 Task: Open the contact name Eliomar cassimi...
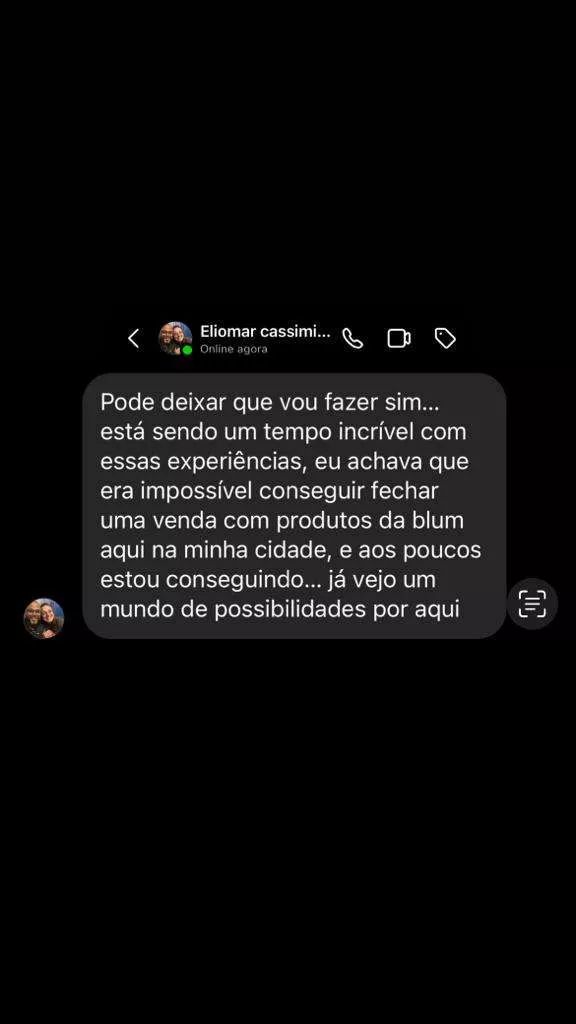tap(265, 332)
